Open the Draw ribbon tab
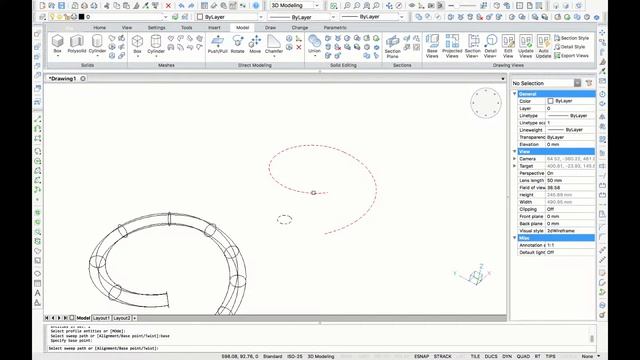Screen dimensions: 640x360 pos(271,28)
